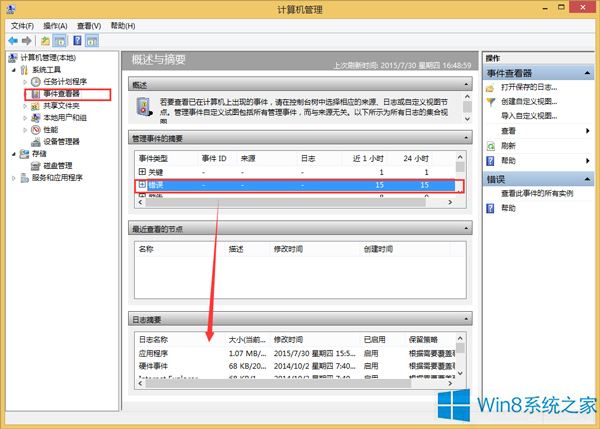Click the 打开保存的日志 folder icon
This screenshot has height=429, width=600.
click(x=490, y=88)
